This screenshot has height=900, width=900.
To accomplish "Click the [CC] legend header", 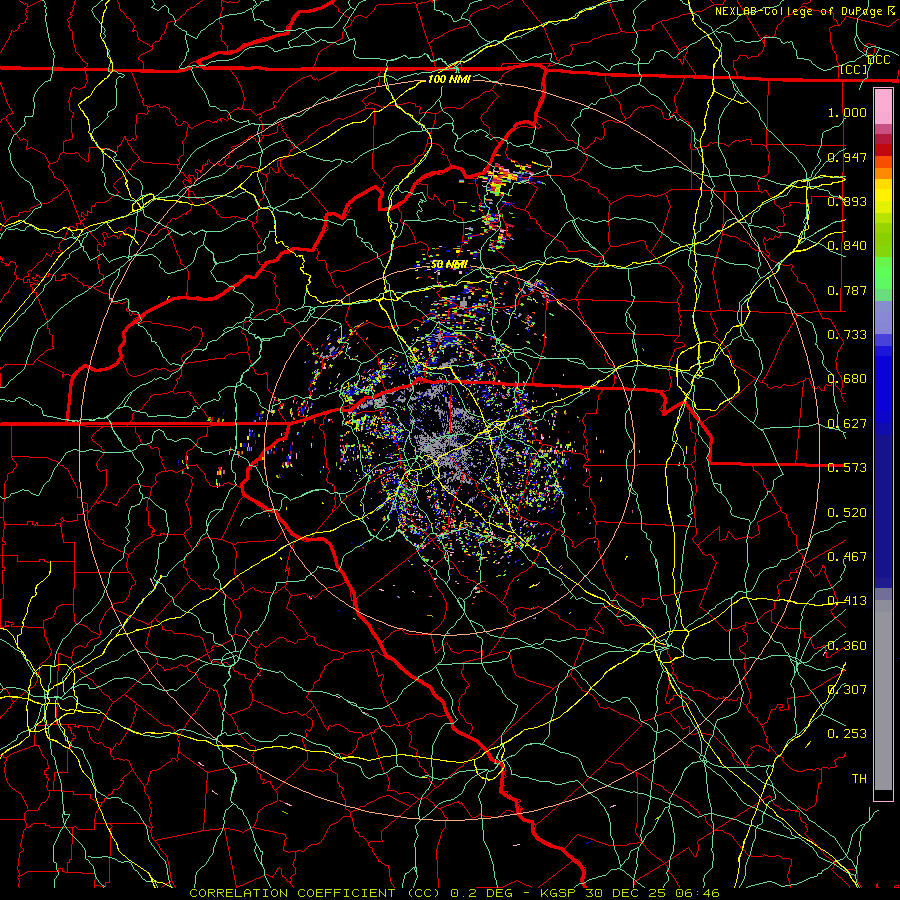I will (854, 70).
